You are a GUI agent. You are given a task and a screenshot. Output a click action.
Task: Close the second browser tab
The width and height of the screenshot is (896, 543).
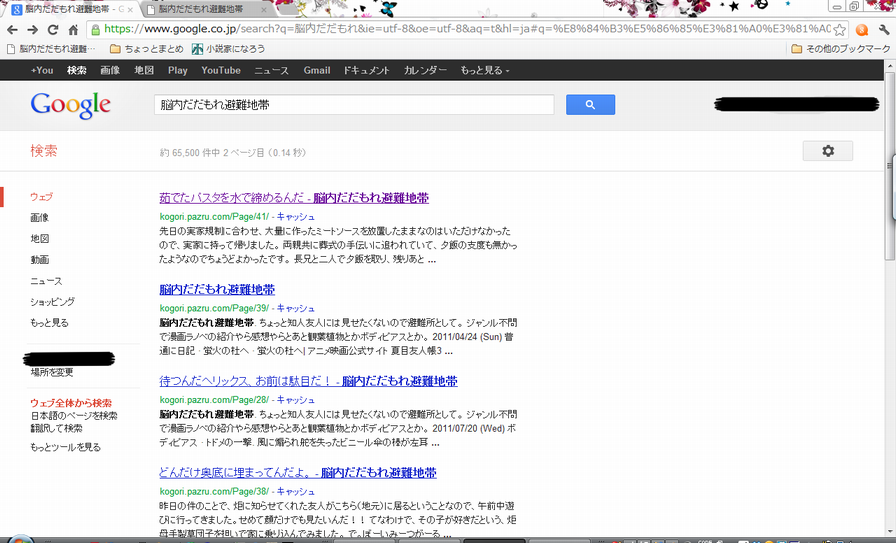coord(263,10)
